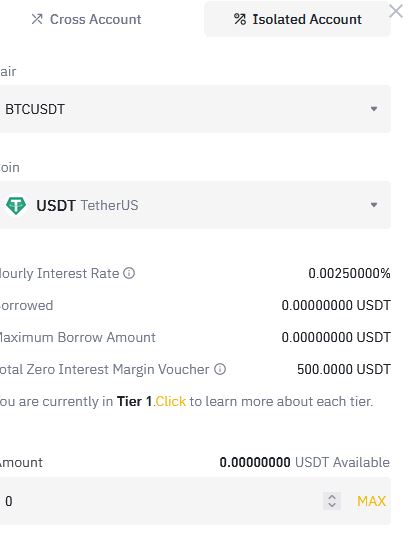Click the 0.00250000% interest rate value
This screenshot has width=412, height=553.
point(349,273)
